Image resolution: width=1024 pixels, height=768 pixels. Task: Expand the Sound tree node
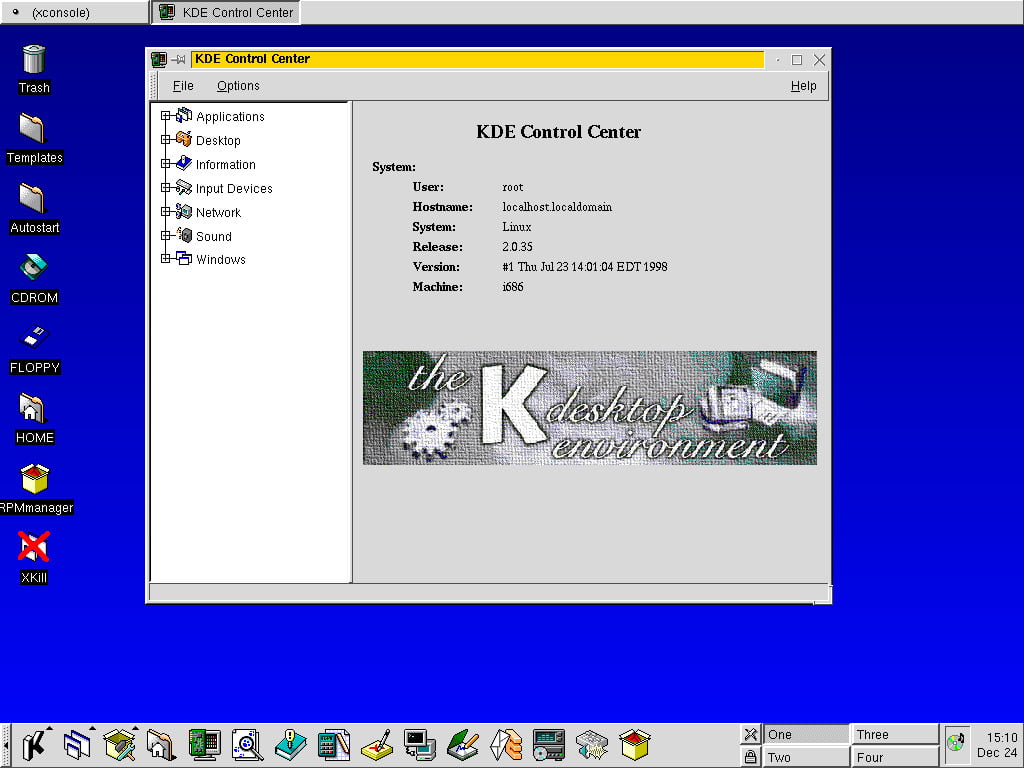click(x=165, y=236)
